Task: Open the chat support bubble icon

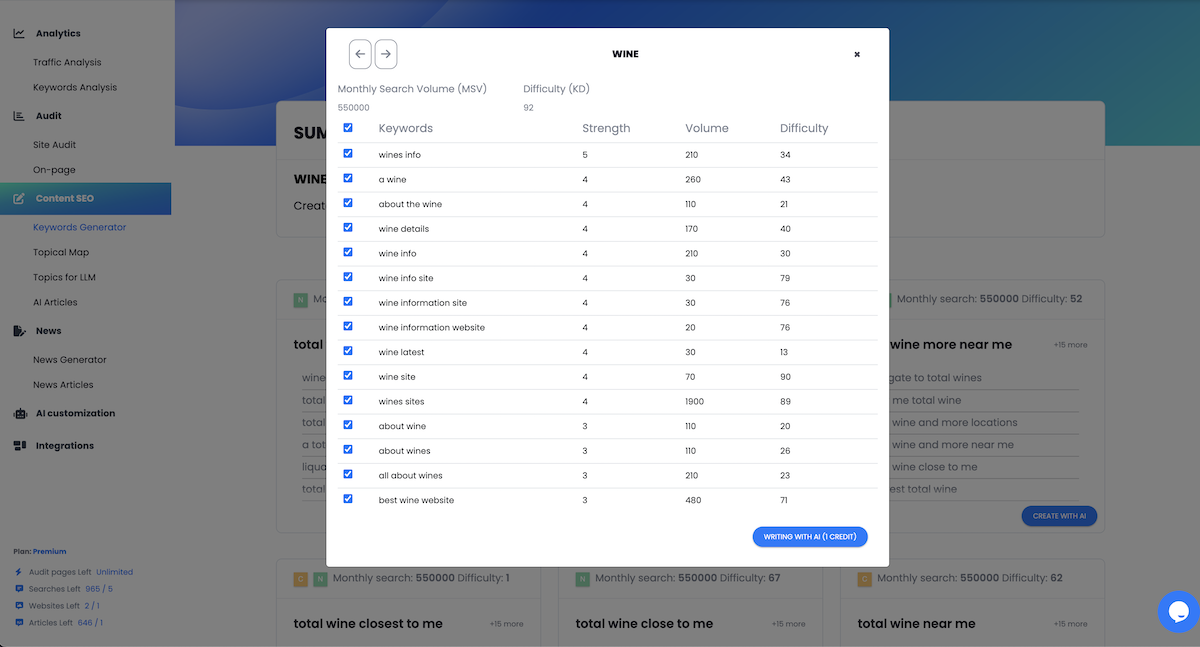Action: [x=1177, y=611]
